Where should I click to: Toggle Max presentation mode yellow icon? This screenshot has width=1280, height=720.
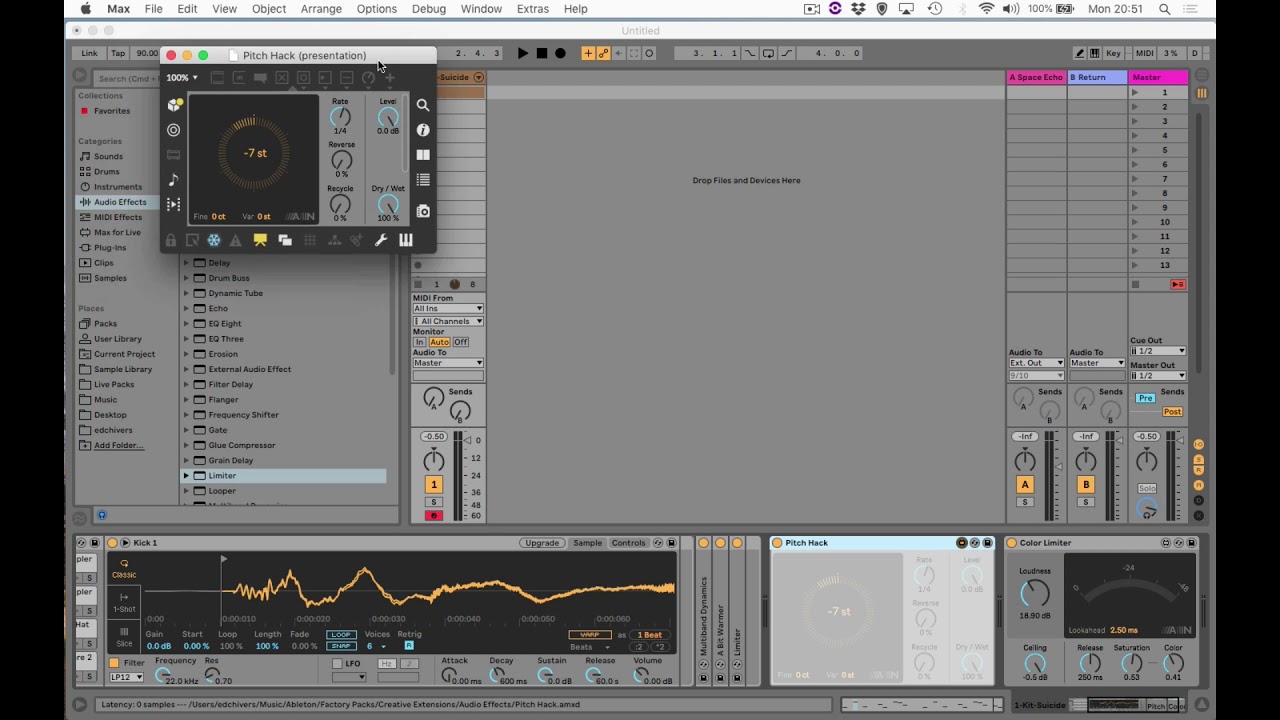pos(260,240)
